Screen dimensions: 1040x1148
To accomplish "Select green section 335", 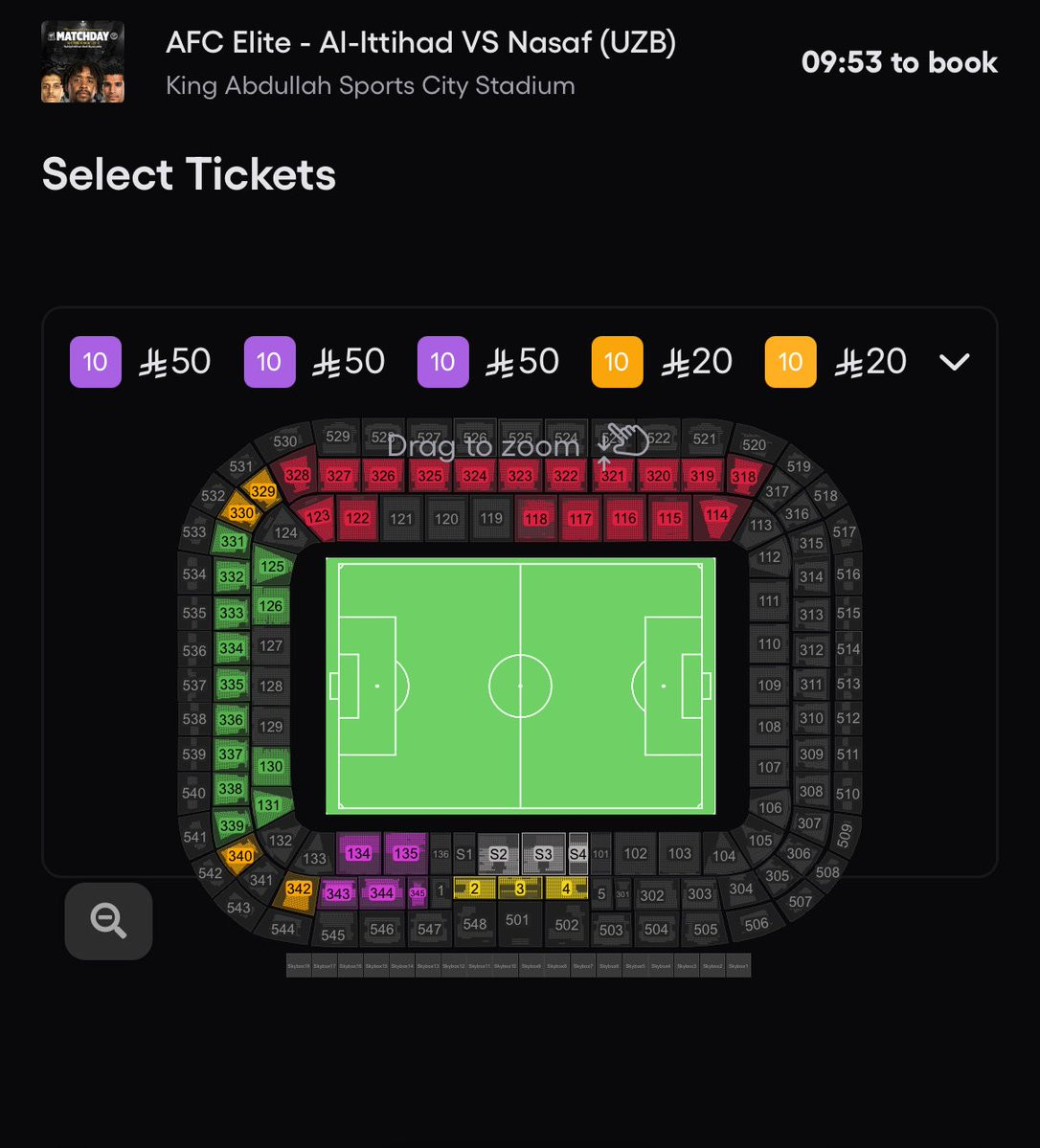I will [231, 685].
